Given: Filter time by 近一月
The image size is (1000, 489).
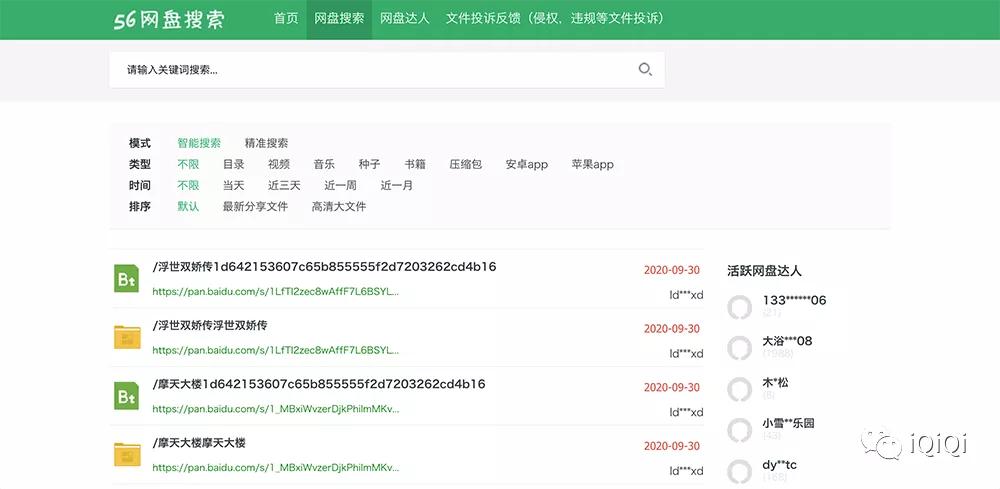Looking at the screenshot, I should tap(397, 186).
